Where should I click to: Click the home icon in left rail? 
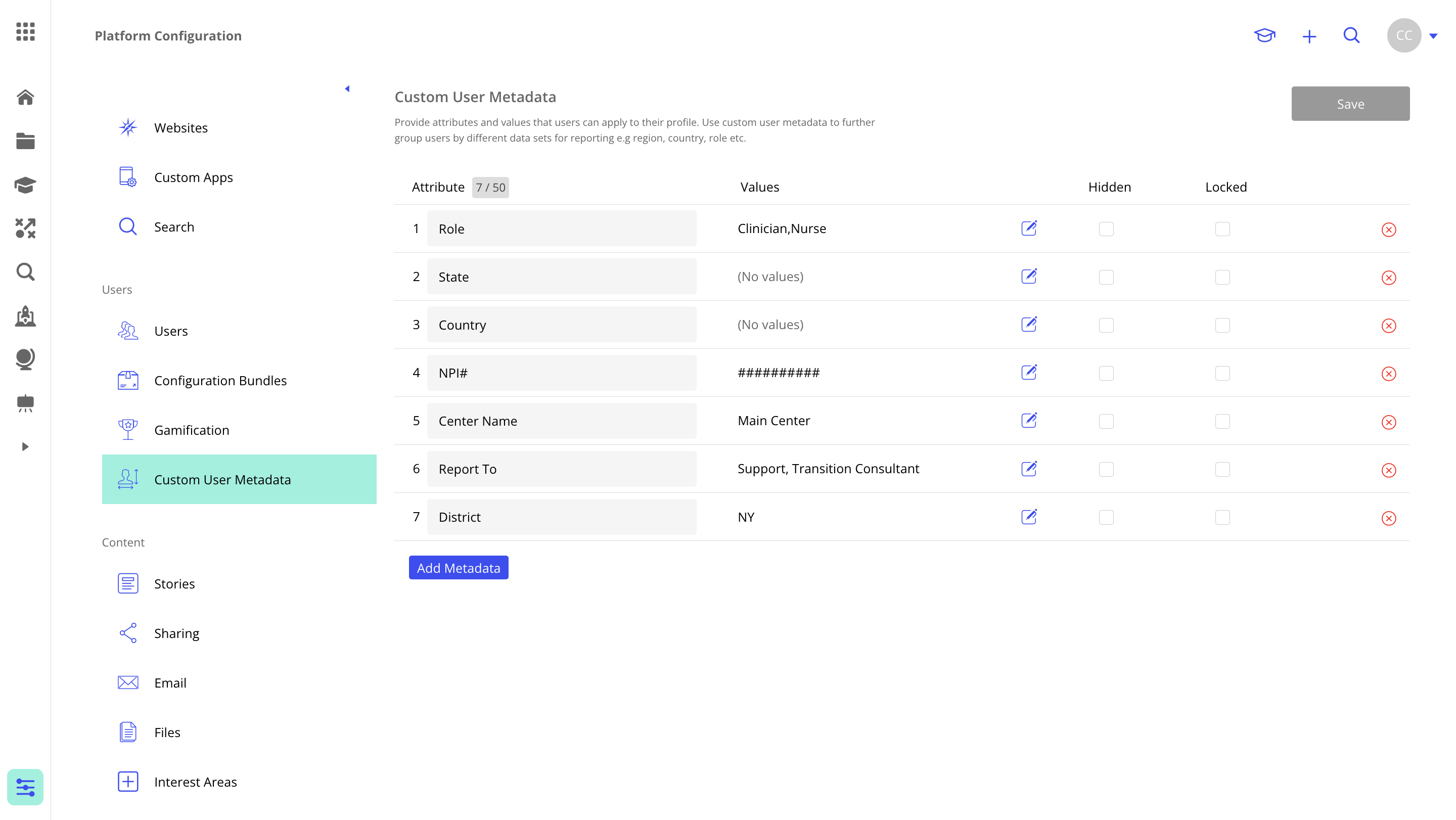25,97
